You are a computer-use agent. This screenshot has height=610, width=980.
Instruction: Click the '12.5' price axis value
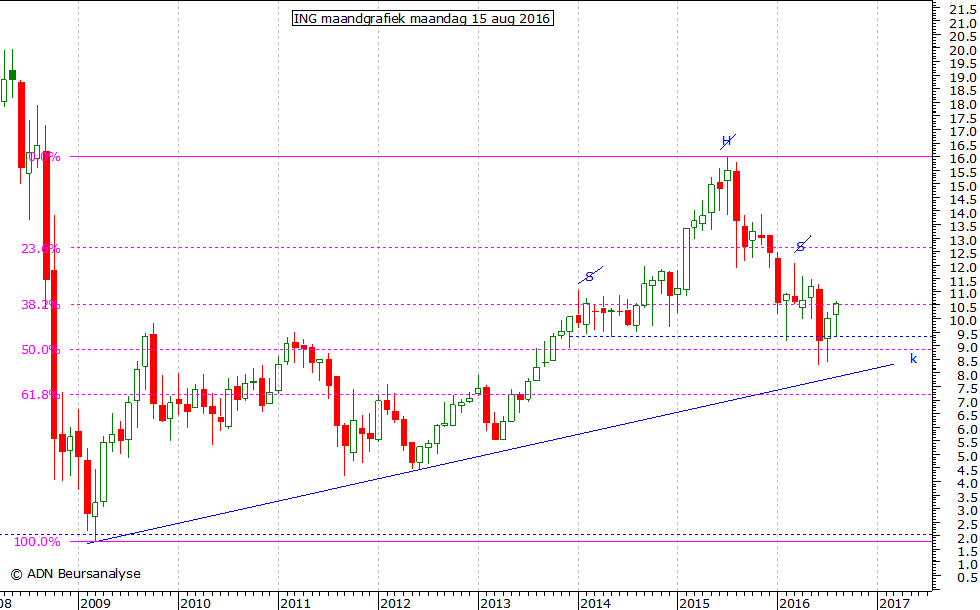pos(963,253)
